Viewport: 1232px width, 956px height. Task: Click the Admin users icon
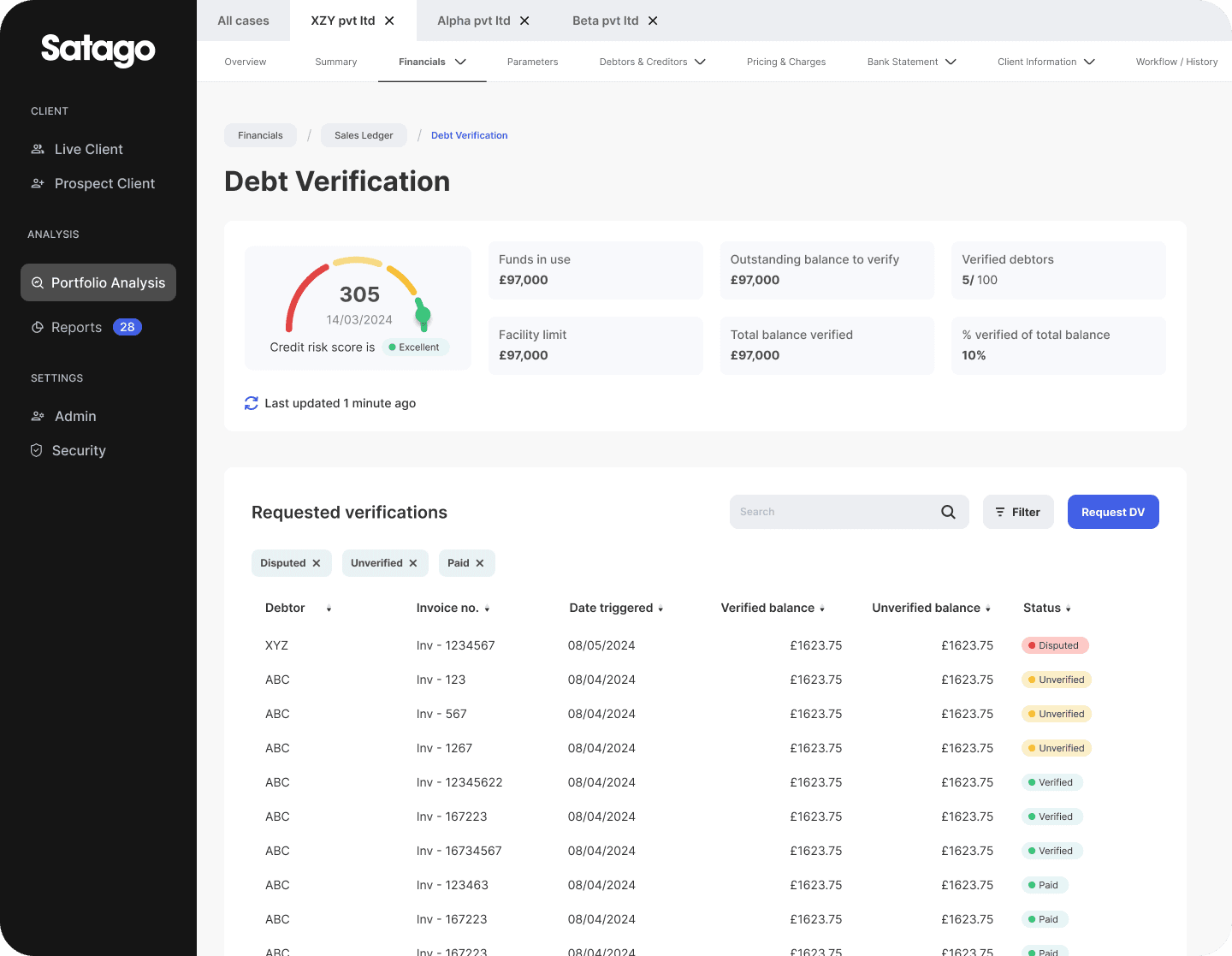click(38, 416)
